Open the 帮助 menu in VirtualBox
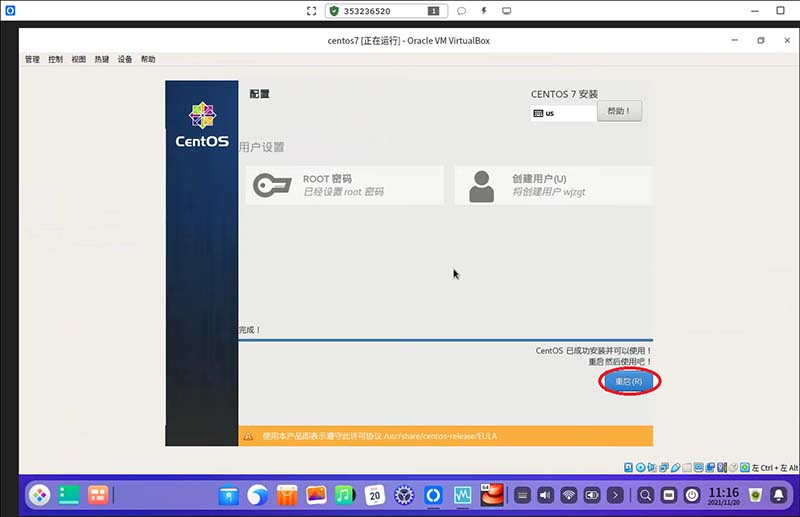 coord(148,59)
